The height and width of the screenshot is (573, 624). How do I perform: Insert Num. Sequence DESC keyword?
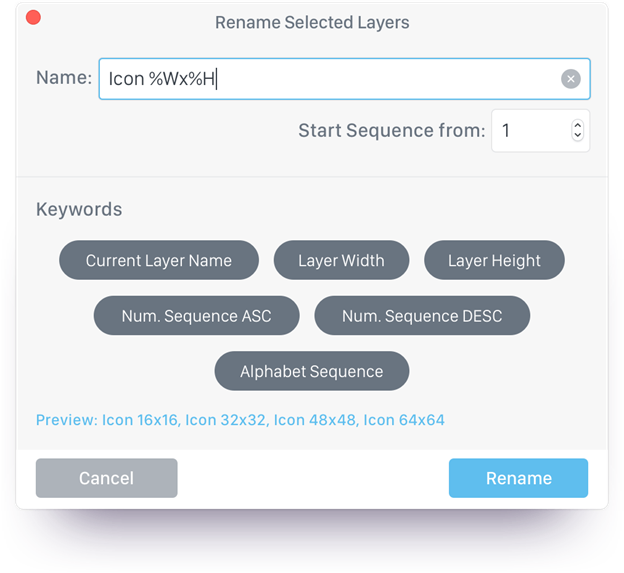click(422, 316)
